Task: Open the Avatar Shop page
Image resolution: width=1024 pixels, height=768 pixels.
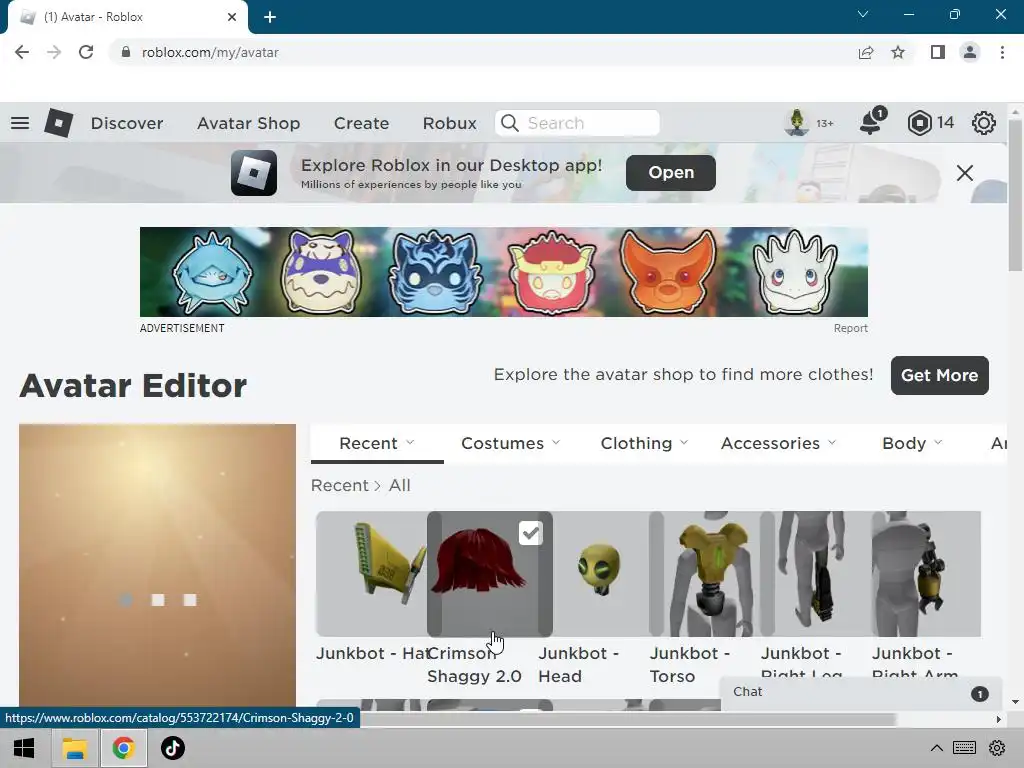Action: point(249,123)
